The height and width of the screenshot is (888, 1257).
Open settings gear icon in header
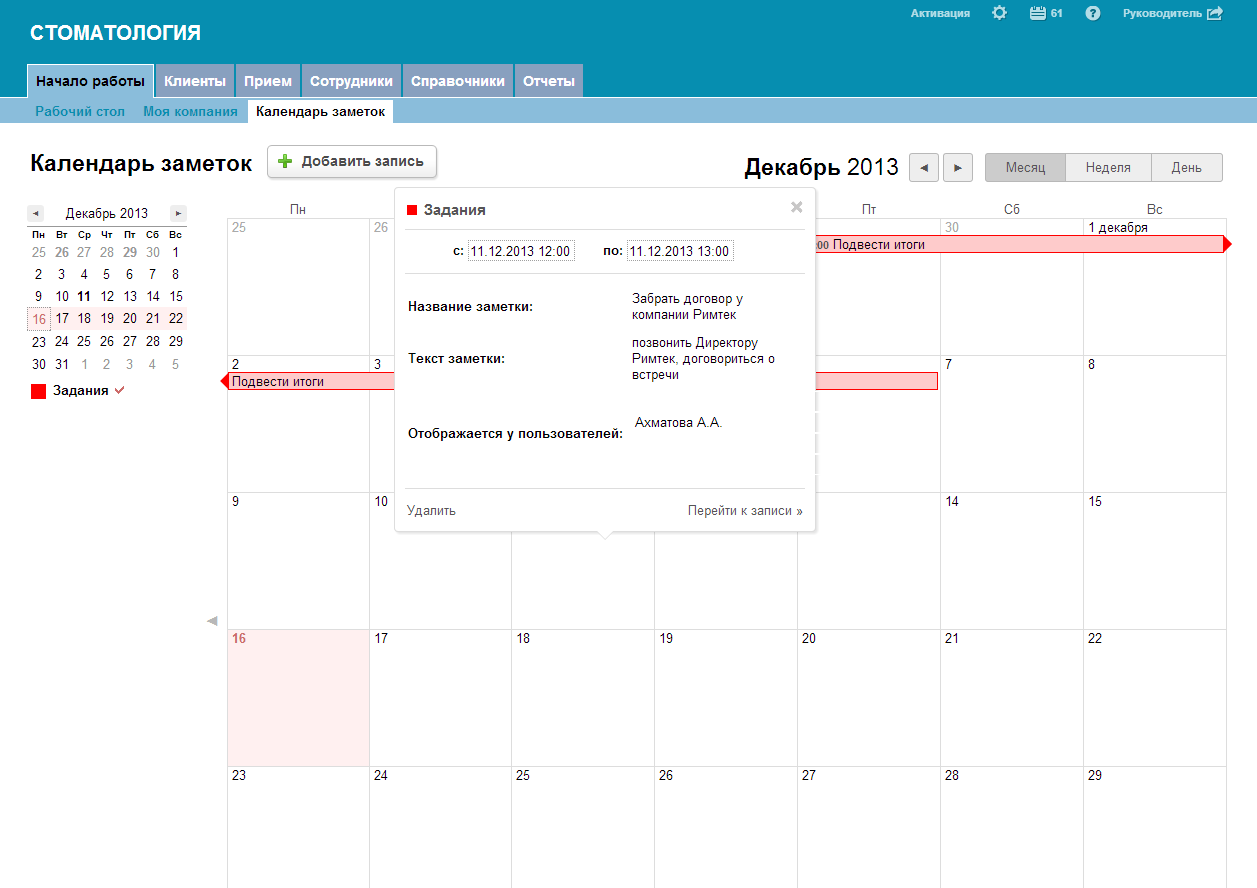tap(999, 13)
